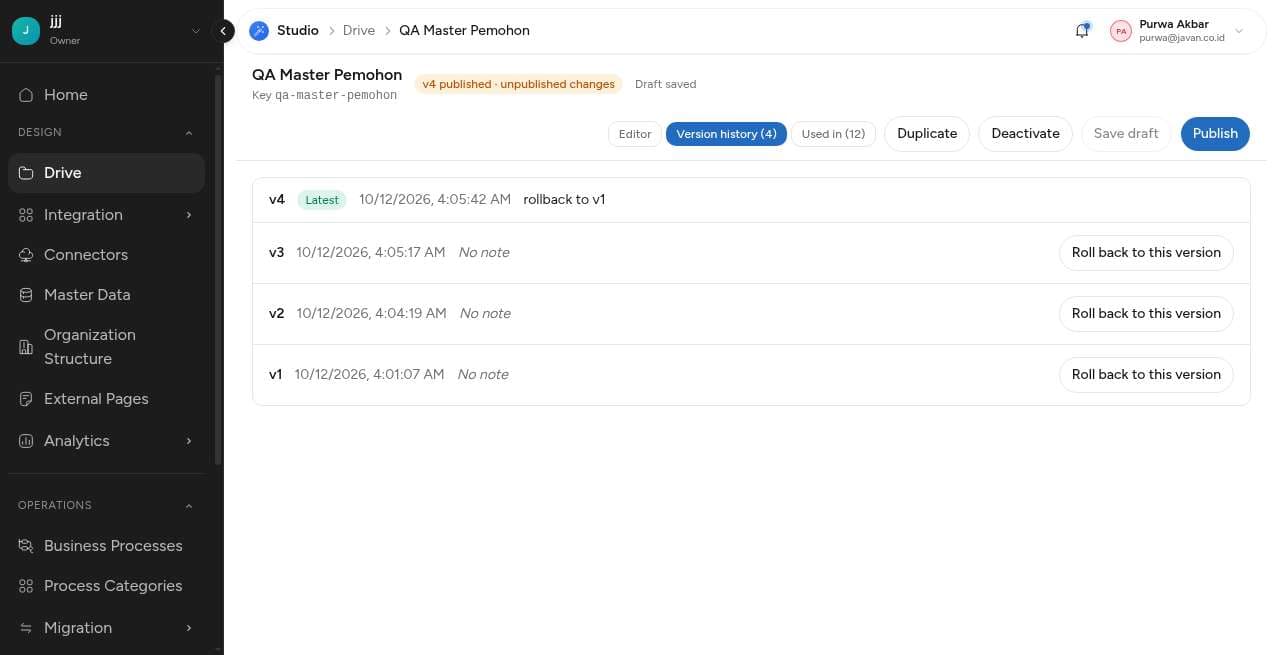Click the v4 published status badge
Viewport: 1279px width, 655px height.
pyautogui.click(x=518, y=84)
